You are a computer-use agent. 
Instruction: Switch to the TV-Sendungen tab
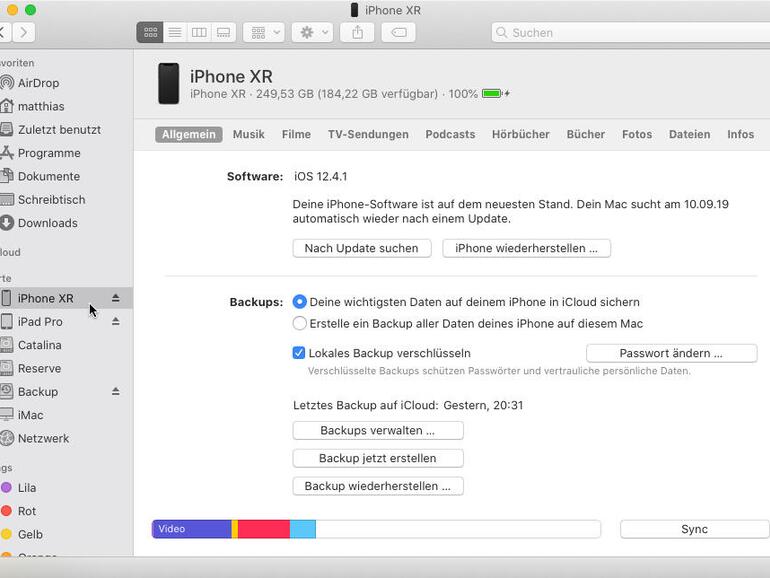pos(368,135)
